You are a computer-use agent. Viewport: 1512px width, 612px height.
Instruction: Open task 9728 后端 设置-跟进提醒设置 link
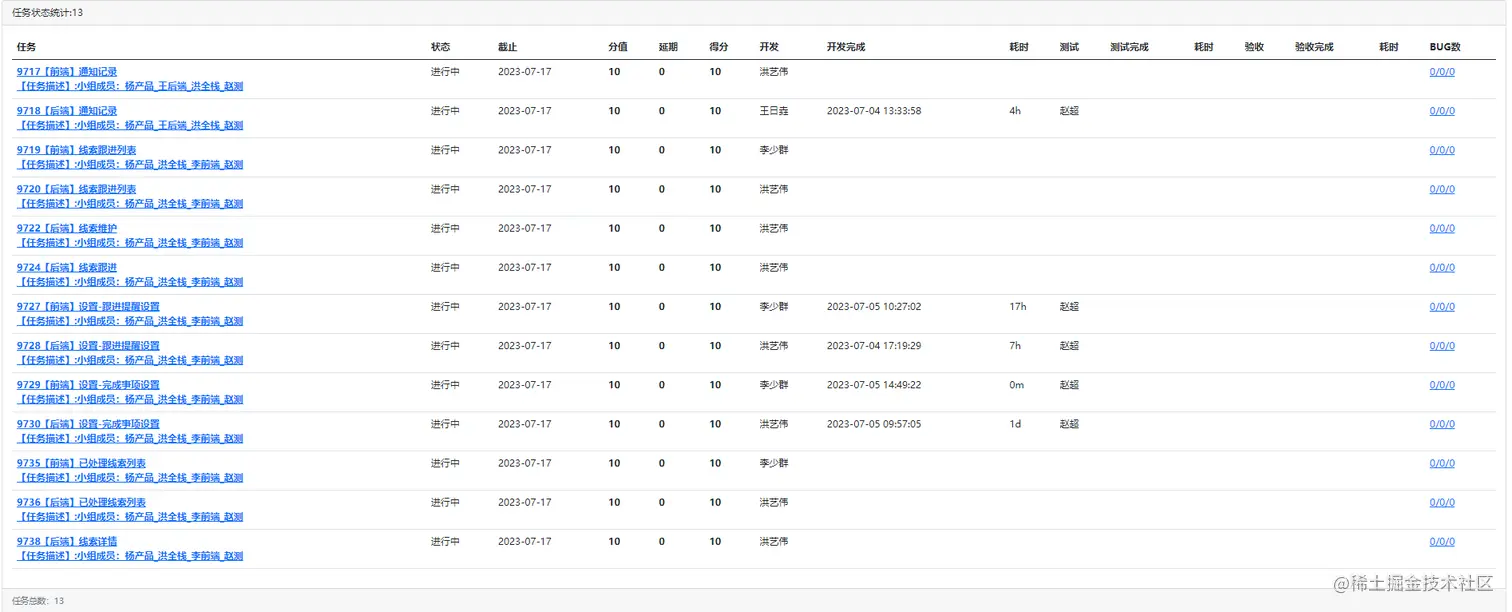coord(88,345)
